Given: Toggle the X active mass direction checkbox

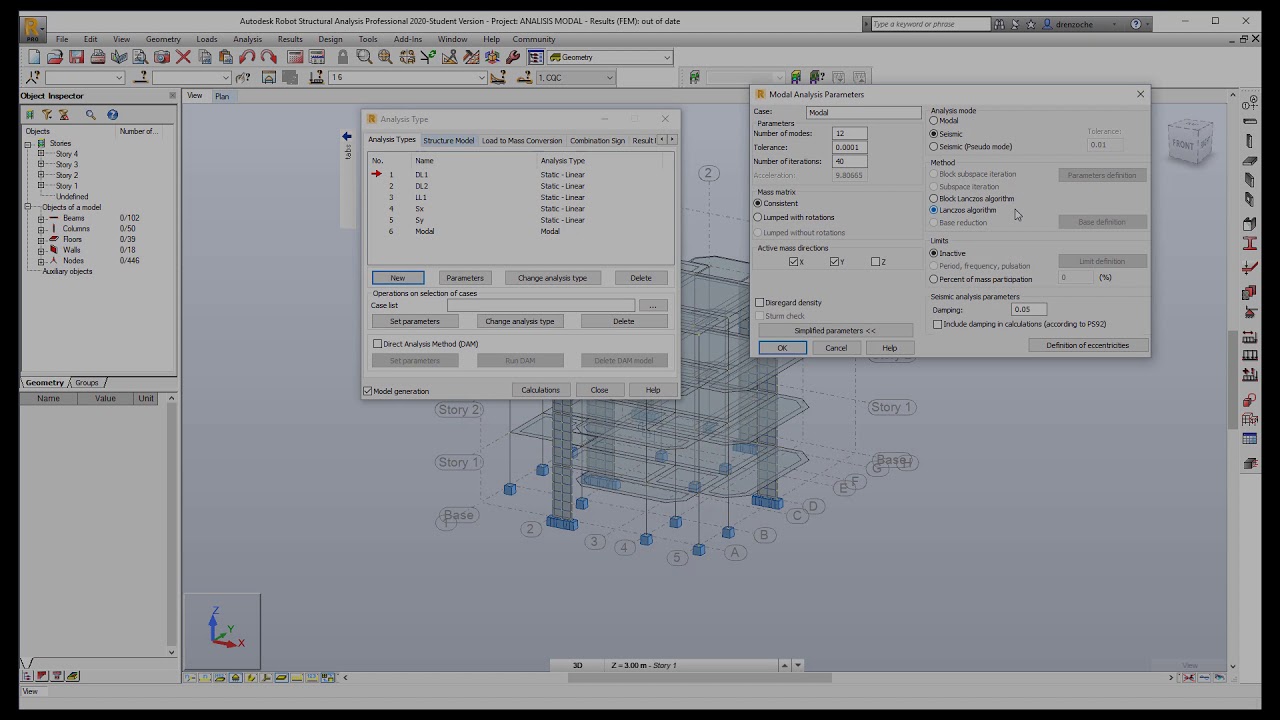Looking at the screenshot, I should pyautogui.click(x=794, y=262).
